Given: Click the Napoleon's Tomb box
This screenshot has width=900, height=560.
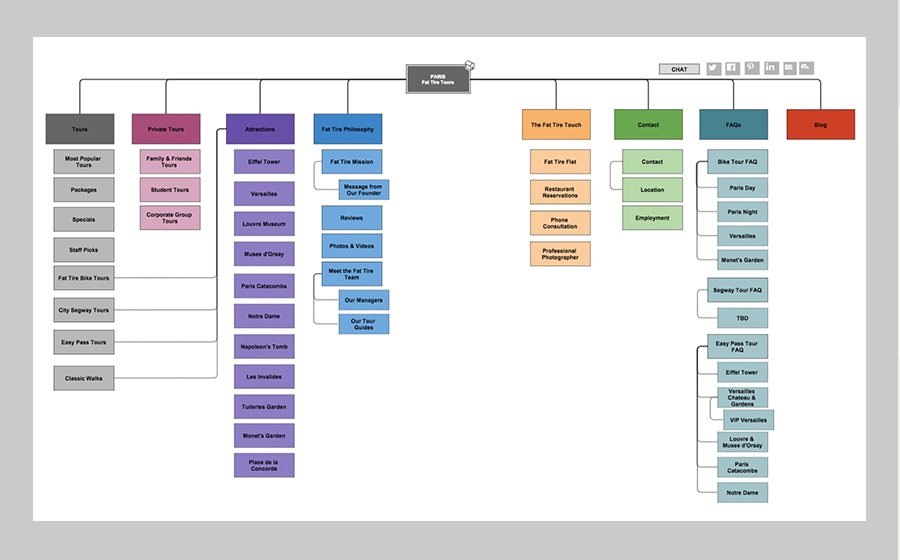Looking at the screenshot, I should pyautogui.click(x=264, y=347).
